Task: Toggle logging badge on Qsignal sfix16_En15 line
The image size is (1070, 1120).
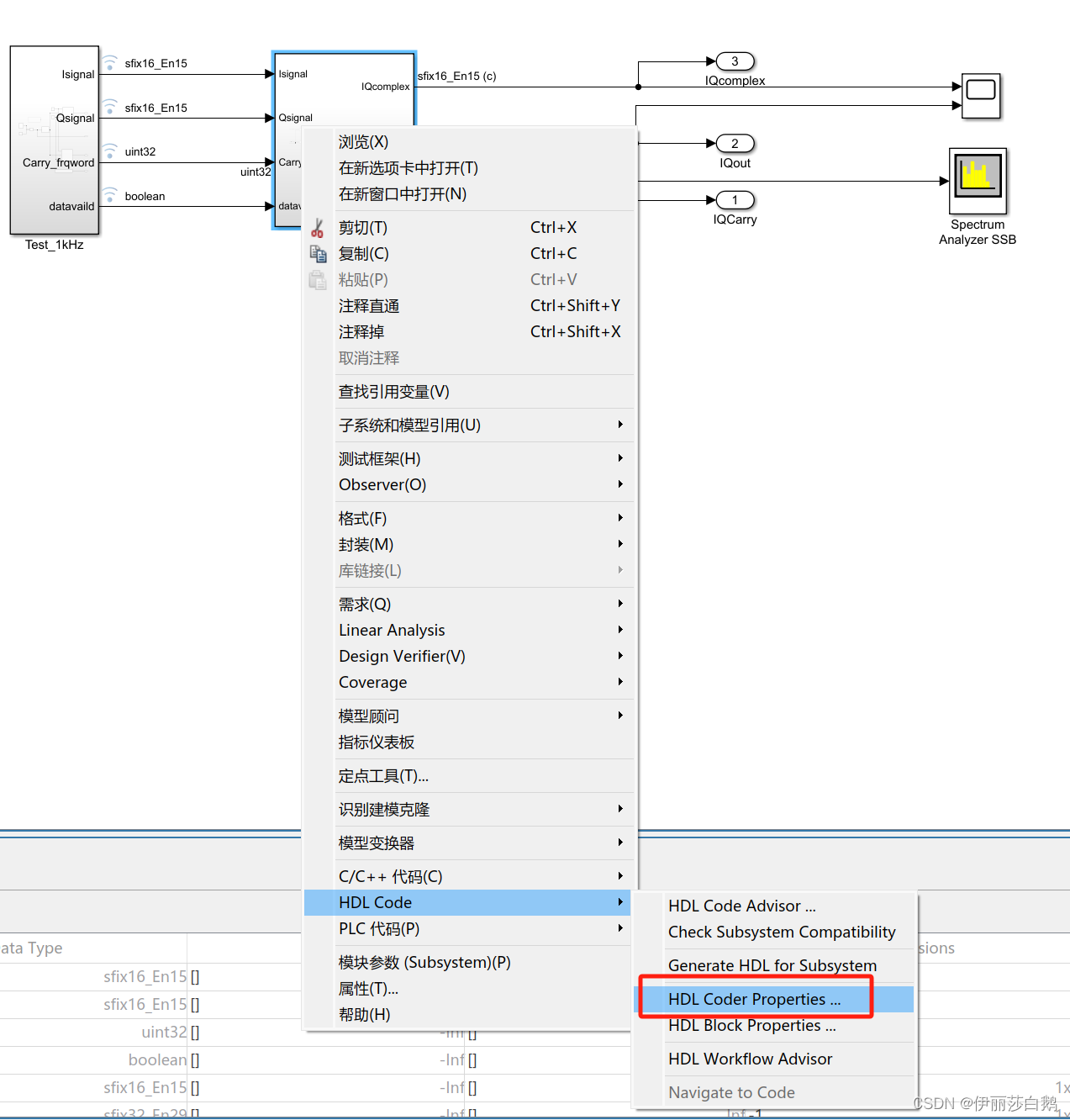Action: click(x=110, y=105)
